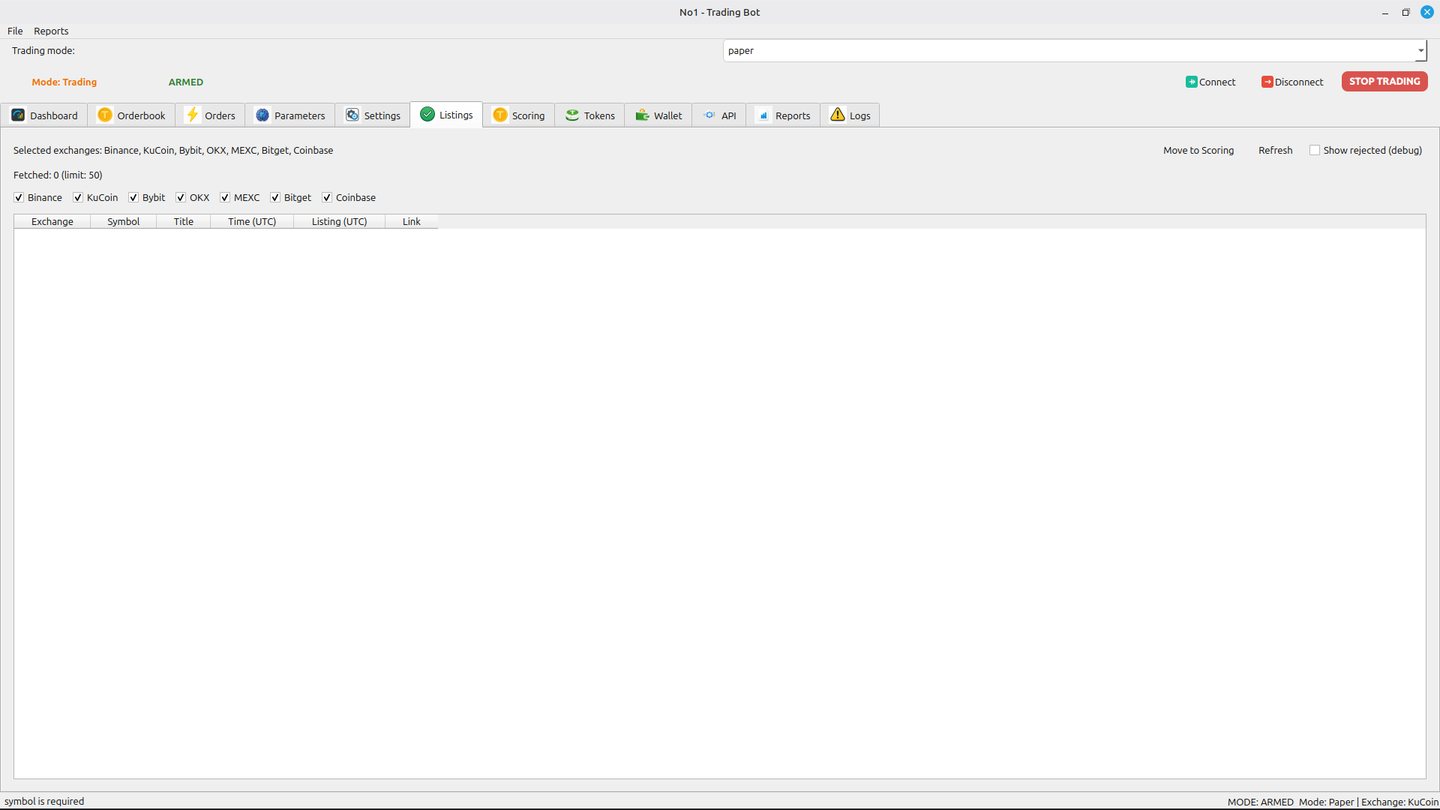Uncheck the Coinbase exchange checkbox
This screenshot has height=810, width=1440.
327,197
